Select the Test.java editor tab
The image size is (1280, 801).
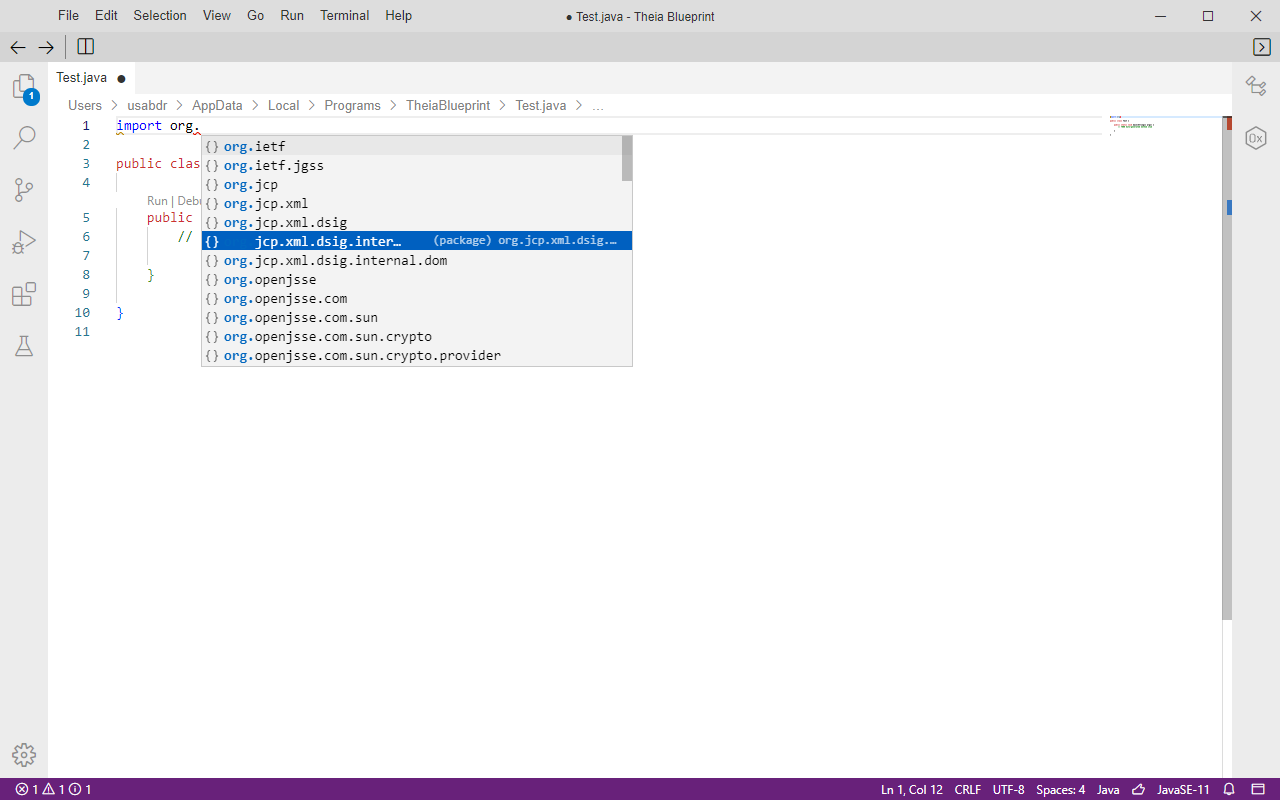[81, 77]
